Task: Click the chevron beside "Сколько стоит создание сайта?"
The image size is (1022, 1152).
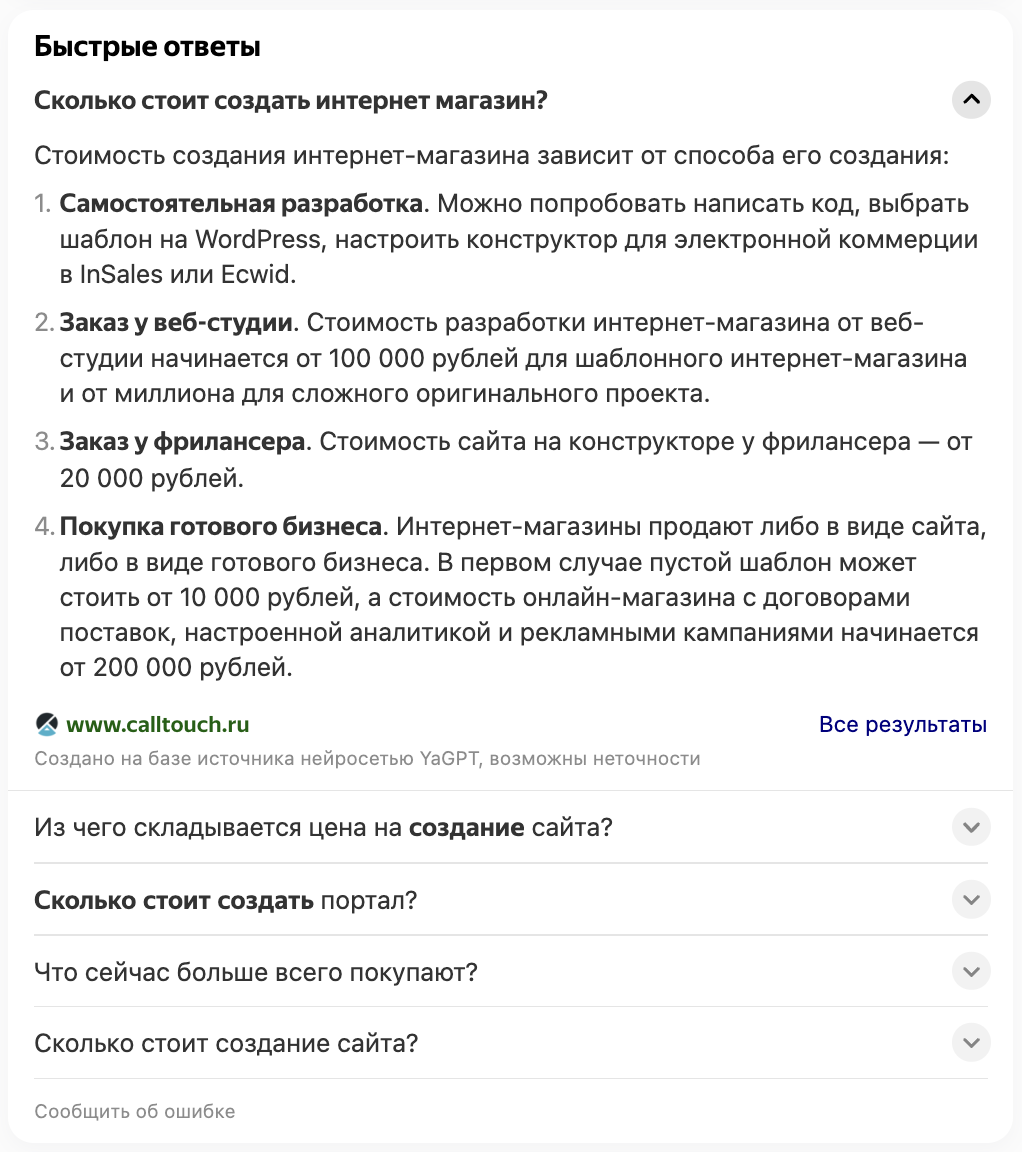Action: click(x=971, y=1043)
